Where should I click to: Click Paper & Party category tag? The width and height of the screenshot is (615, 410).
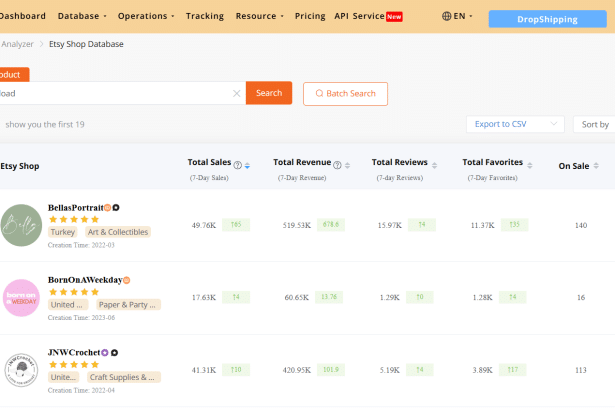point(128,304)
